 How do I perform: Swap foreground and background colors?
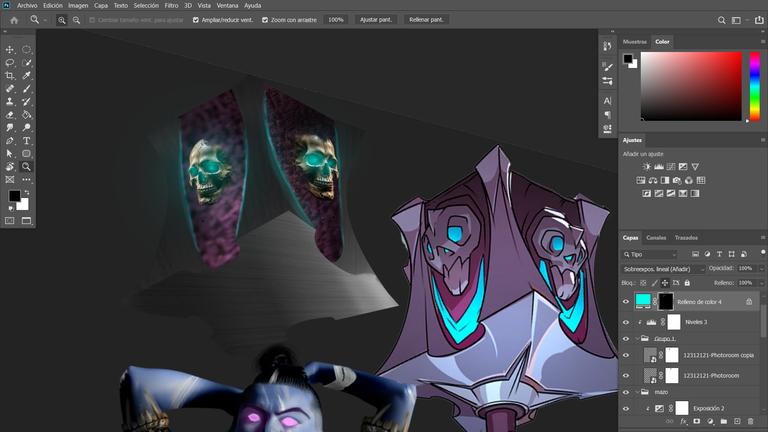click(27, 192)
